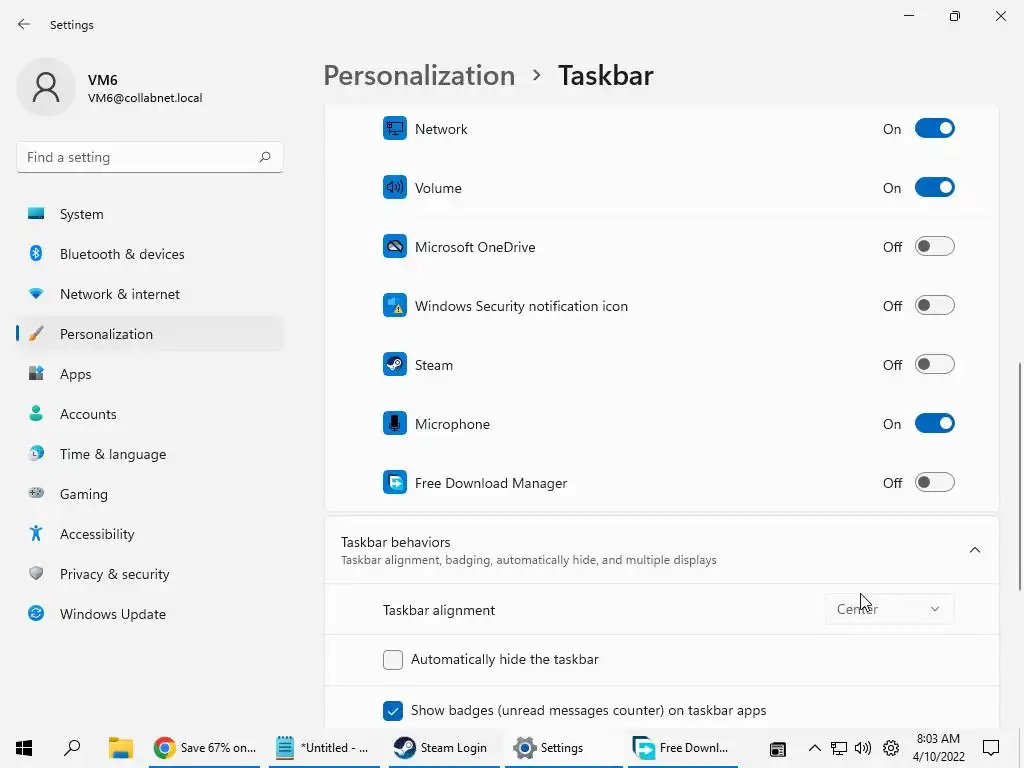Click the network icon in system tray
Screen dimensions: 1024x768
coord(839,748)
